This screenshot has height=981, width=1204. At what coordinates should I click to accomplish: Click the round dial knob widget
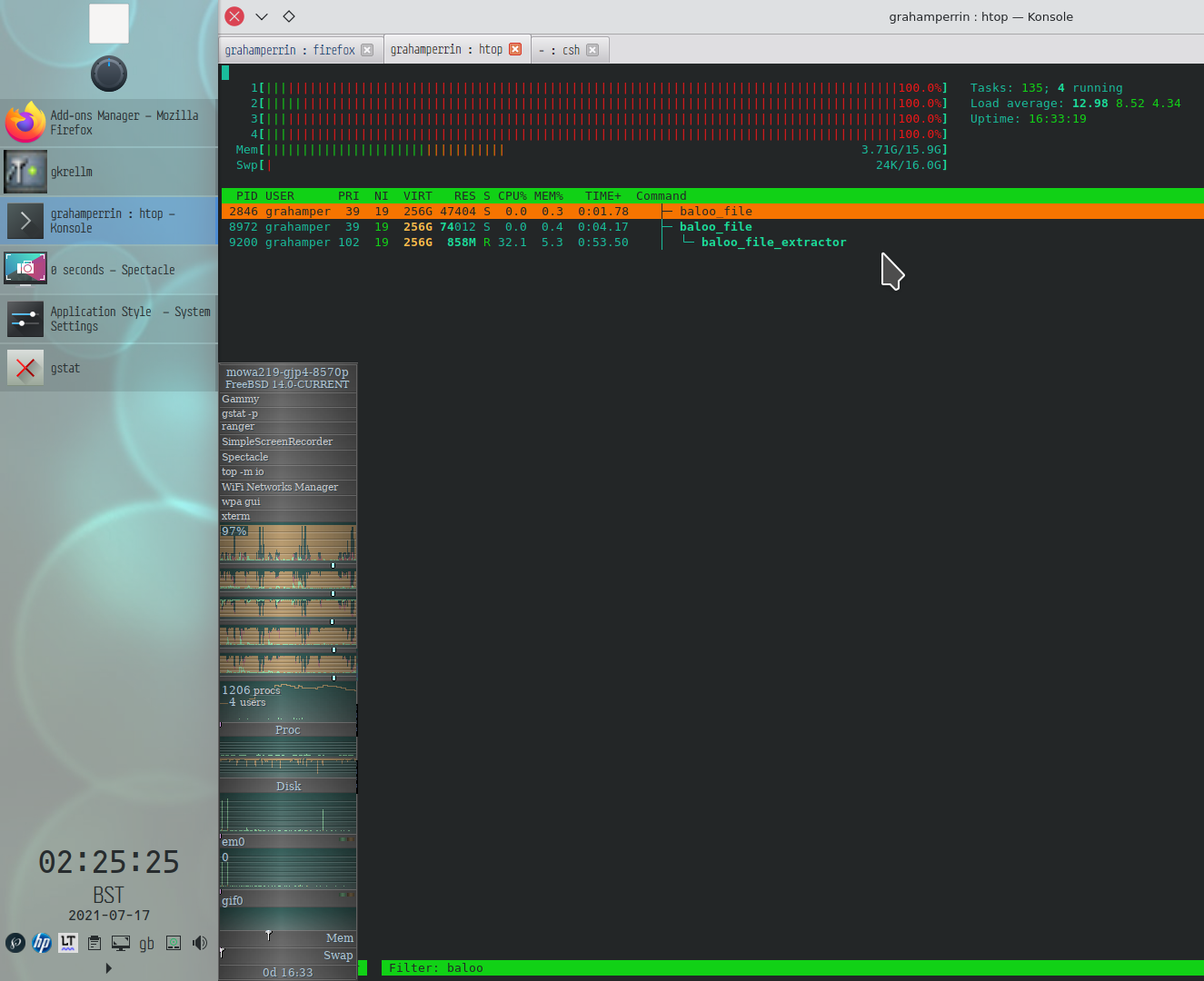pyautogui.click(x=109, y=74)
